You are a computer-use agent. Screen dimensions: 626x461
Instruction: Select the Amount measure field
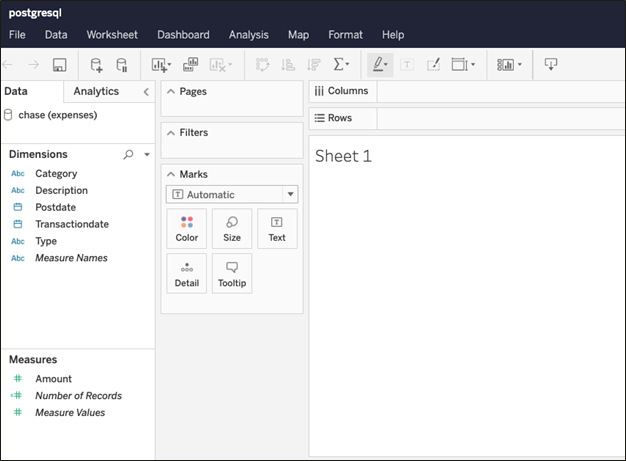[53, 379]
